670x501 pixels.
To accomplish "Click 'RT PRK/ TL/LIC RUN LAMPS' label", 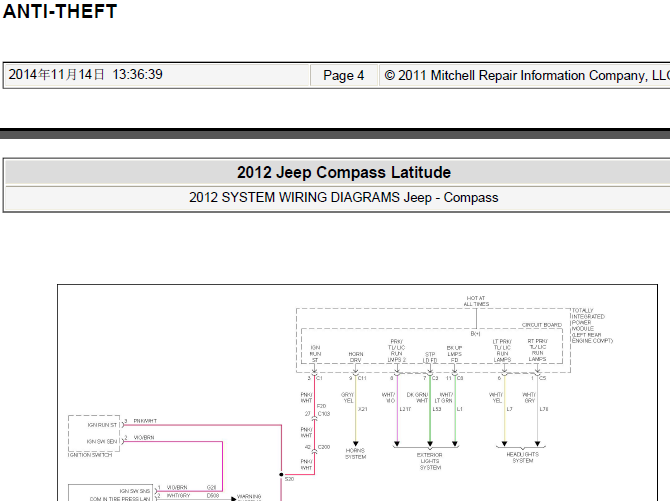I will click(537, 350).
